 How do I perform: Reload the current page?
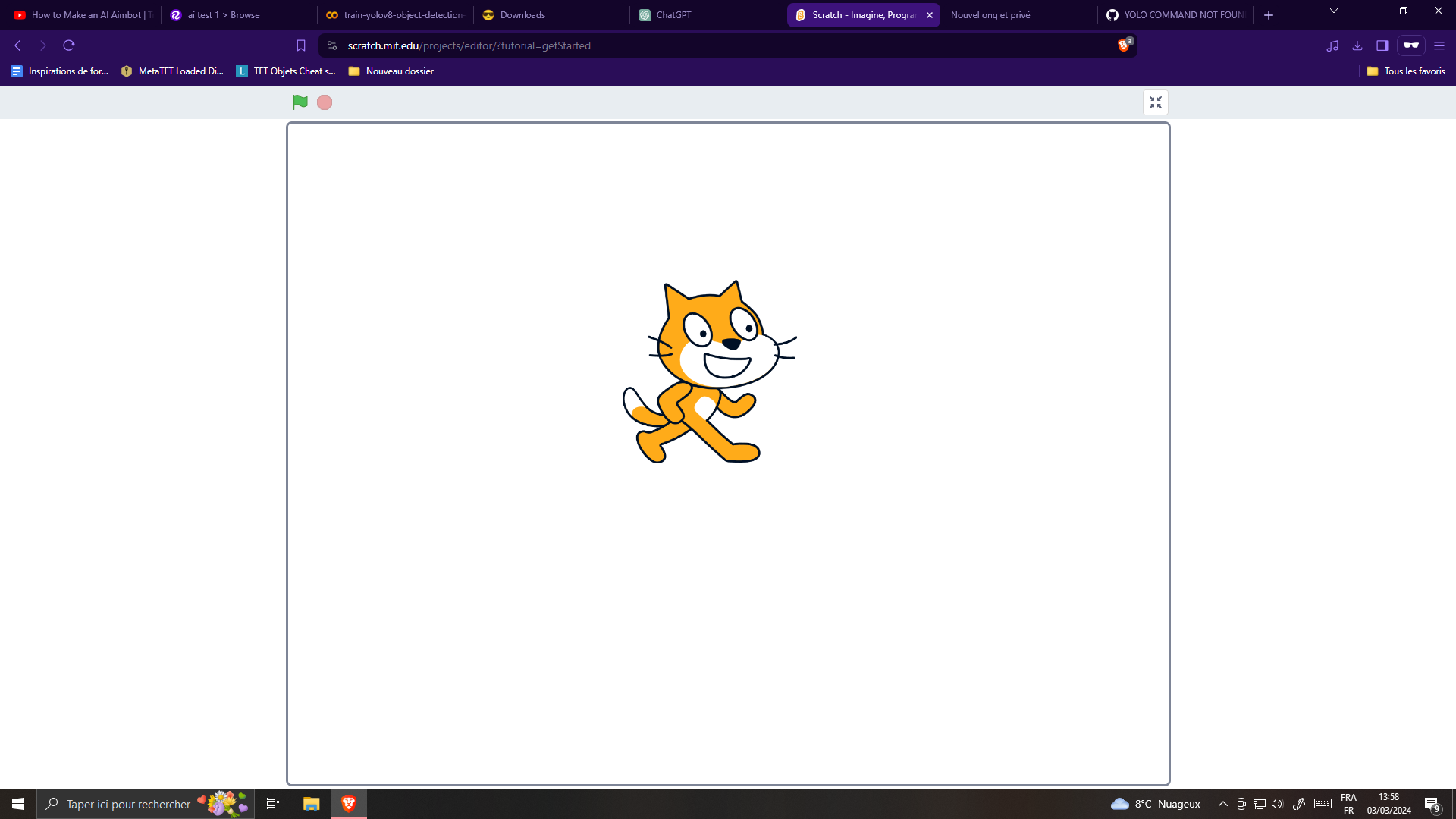[69, 45]
